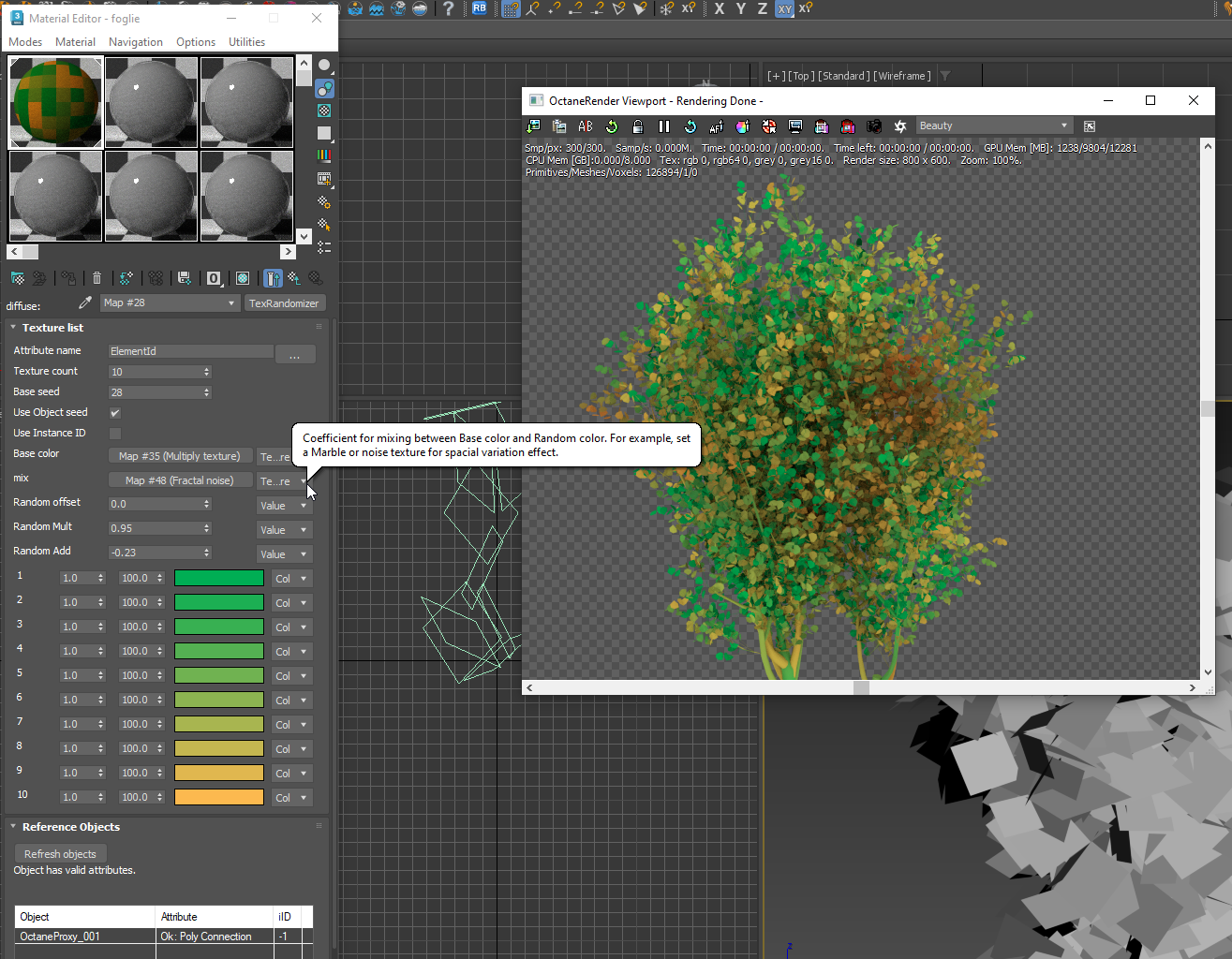Open the Utilities menu
This screenshot has width=1232, height=959.
coord(246,42)
